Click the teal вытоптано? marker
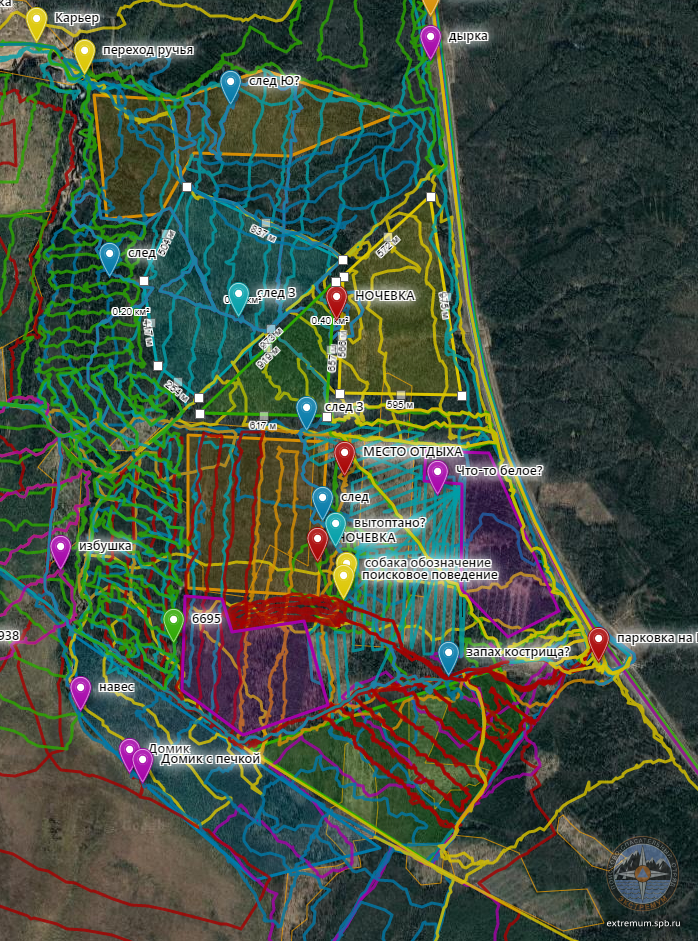 click(335, 526)
